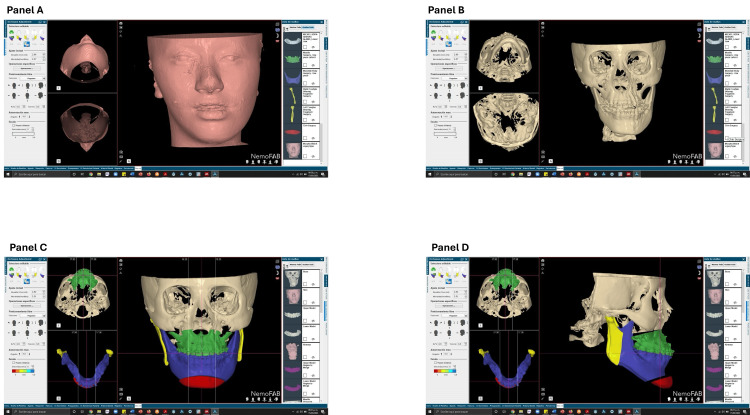
Task: Tick the skin face layer checkbox in Panel D
Action: (x=727, y=302)
